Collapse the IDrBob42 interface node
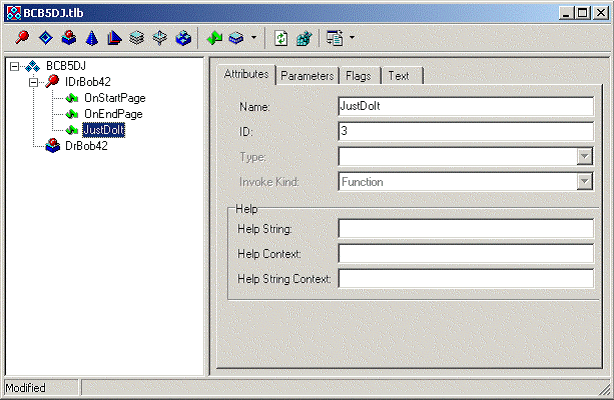 tap(32, 82)
